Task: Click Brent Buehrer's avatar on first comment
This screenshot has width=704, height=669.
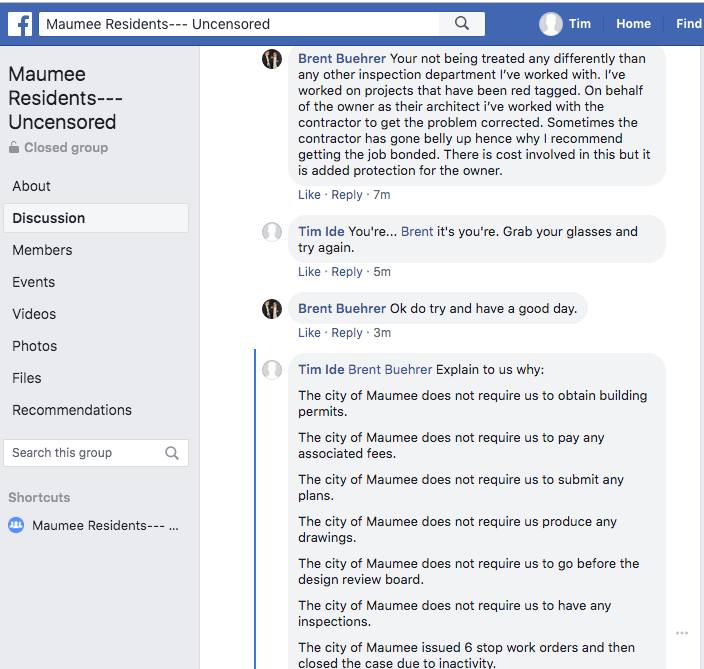Action: click(x=272, y=59)
